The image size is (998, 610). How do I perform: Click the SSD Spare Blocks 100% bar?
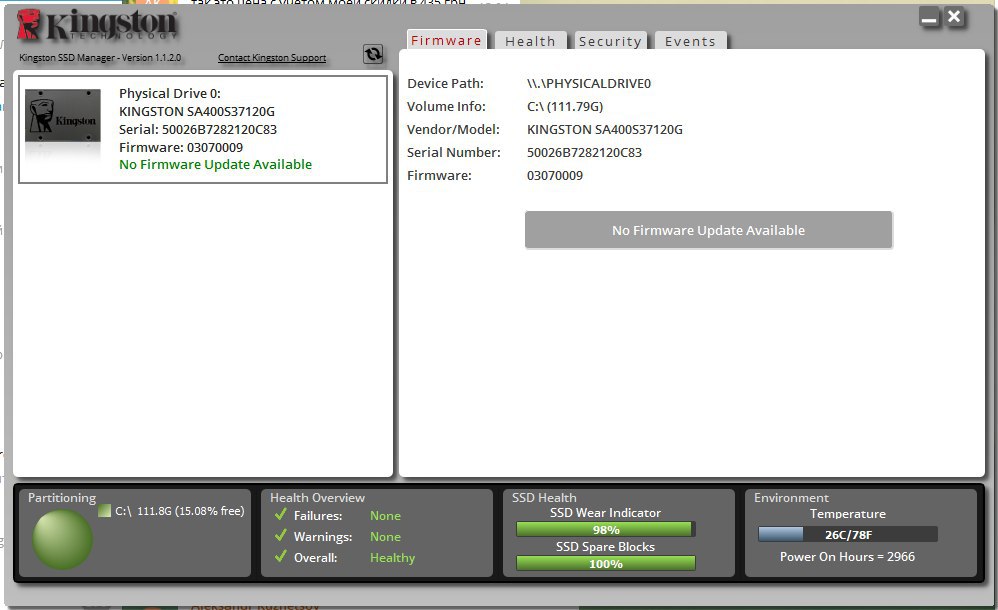click(605, 564)
